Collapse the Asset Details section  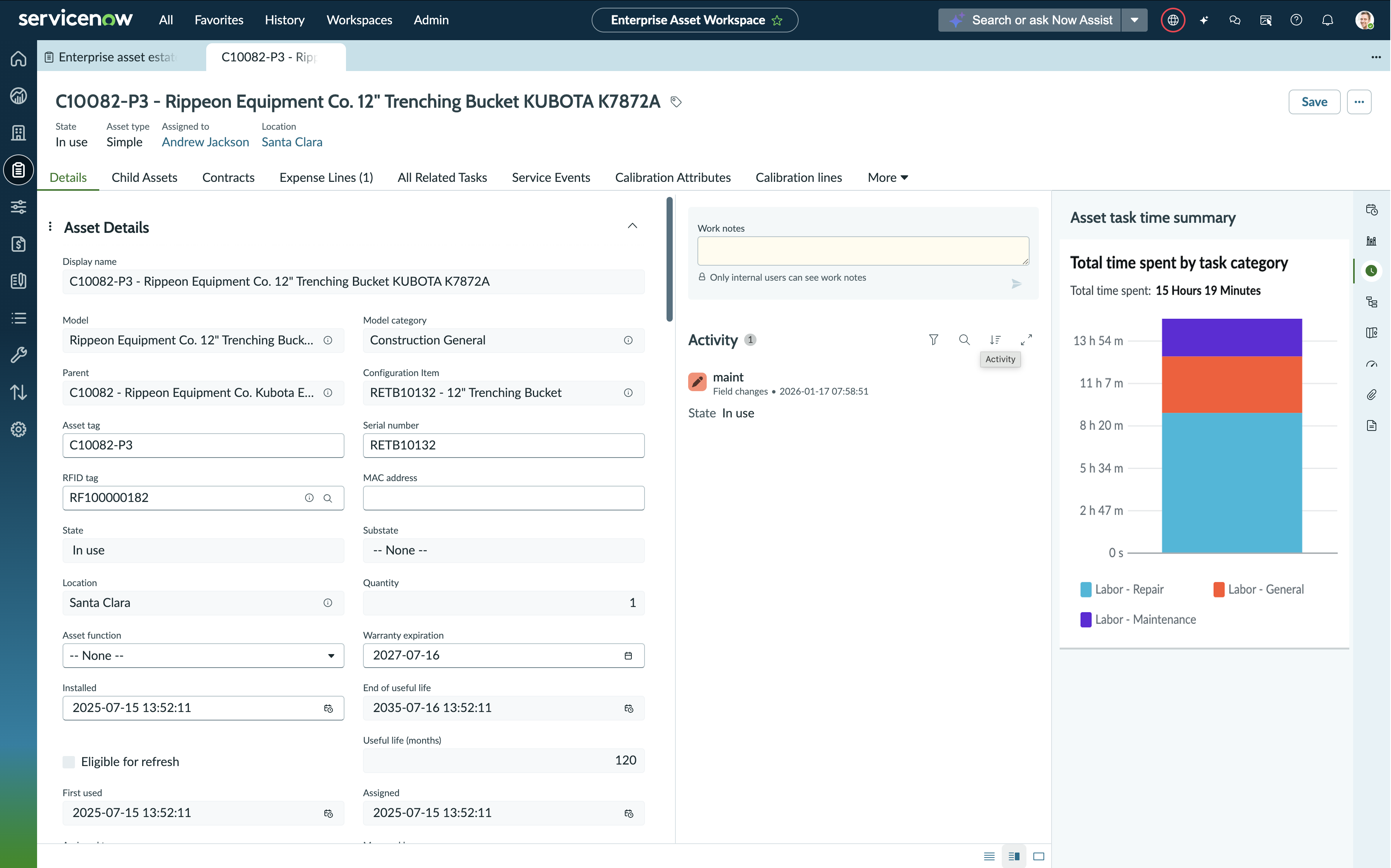tap(632, 226)
